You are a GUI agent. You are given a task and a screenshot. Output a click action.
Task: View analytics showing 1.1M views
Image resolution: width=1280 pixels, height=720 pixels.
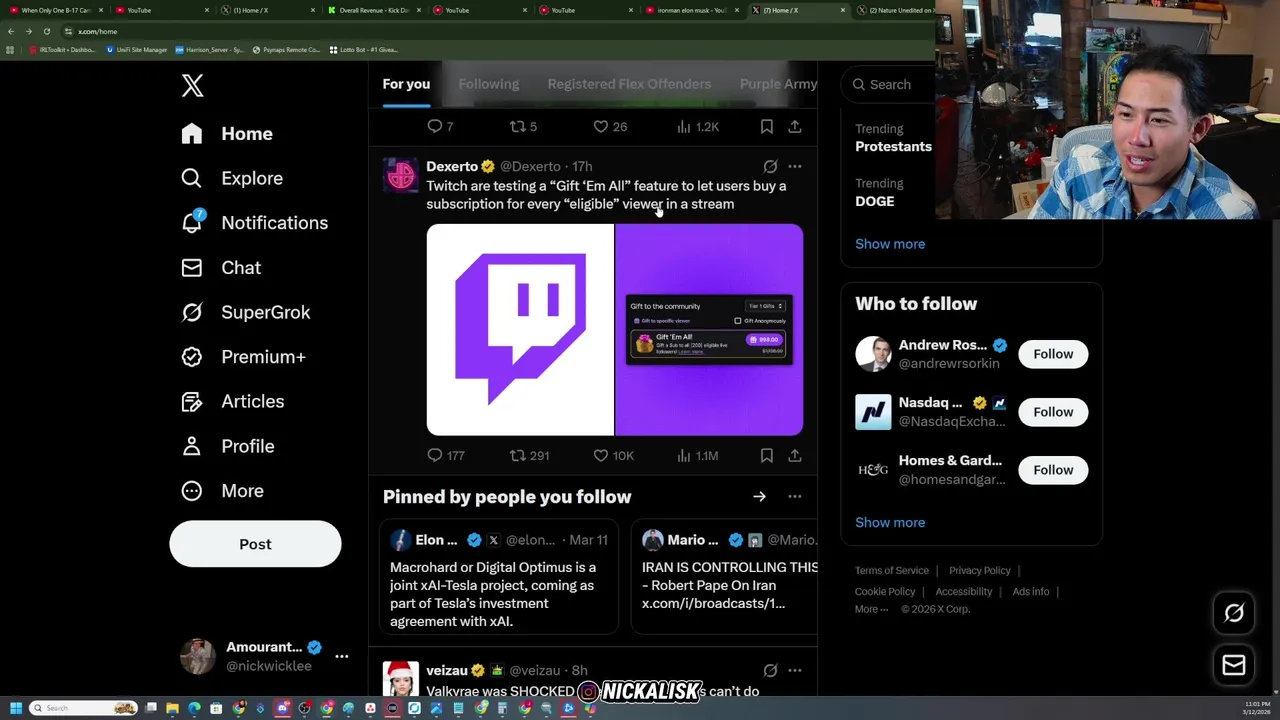tap(697, 456)
